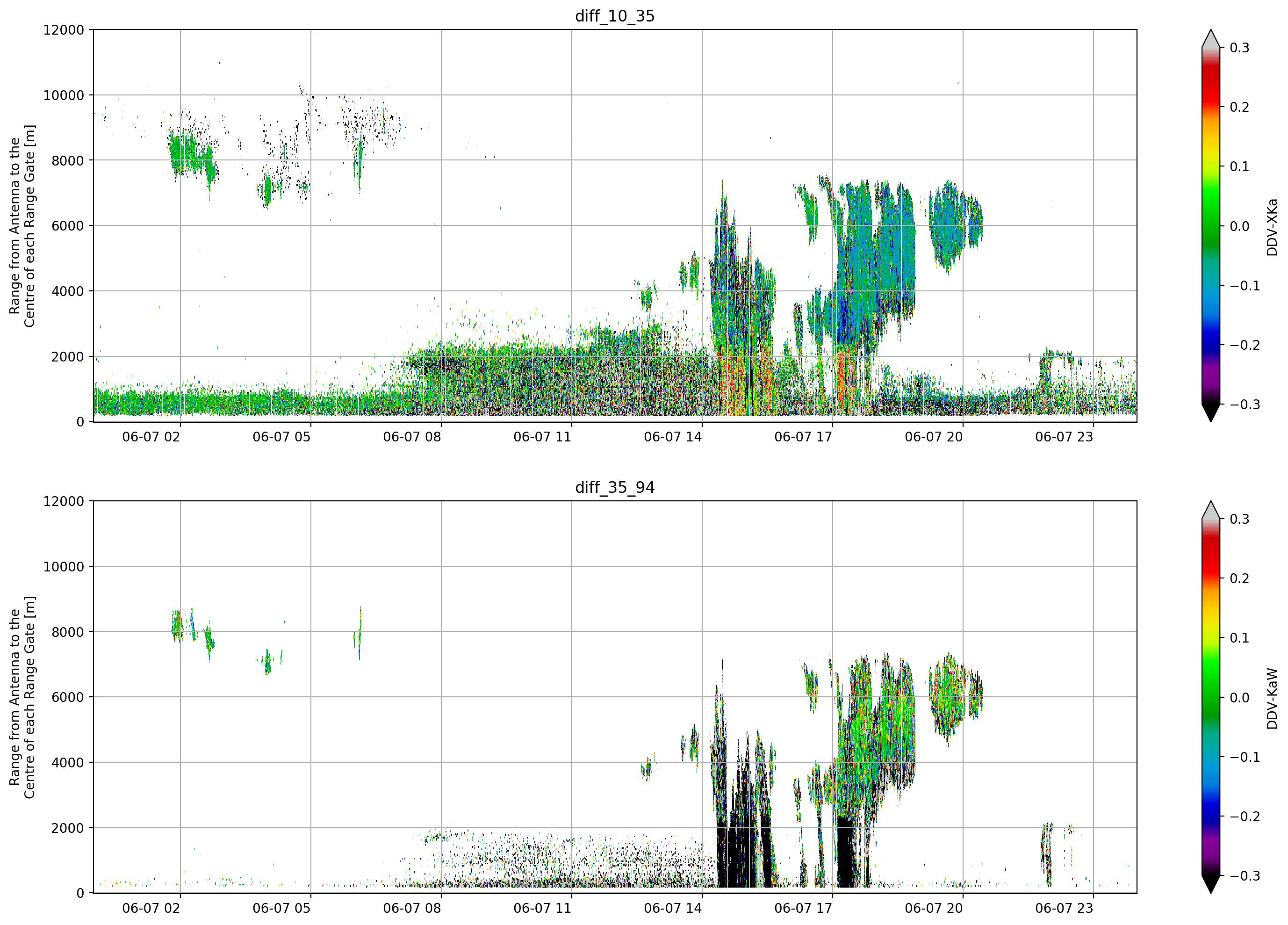Screen dimensions: 1288x925
Task: Click the bottom plot x-tick '06-07 20'
Action: coord(934,909)
